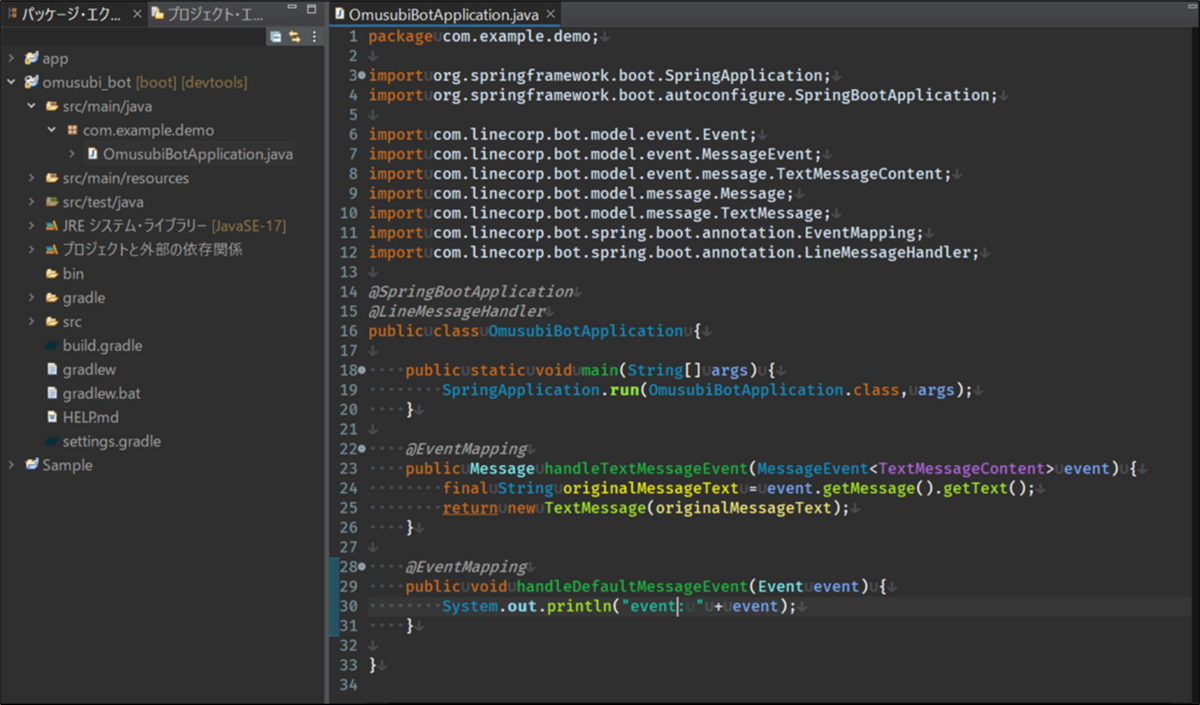This screenshot has width=1200, height=705.
Task: Click the @SpringBootApplication annotation on line 14
Action: (470, 292)
